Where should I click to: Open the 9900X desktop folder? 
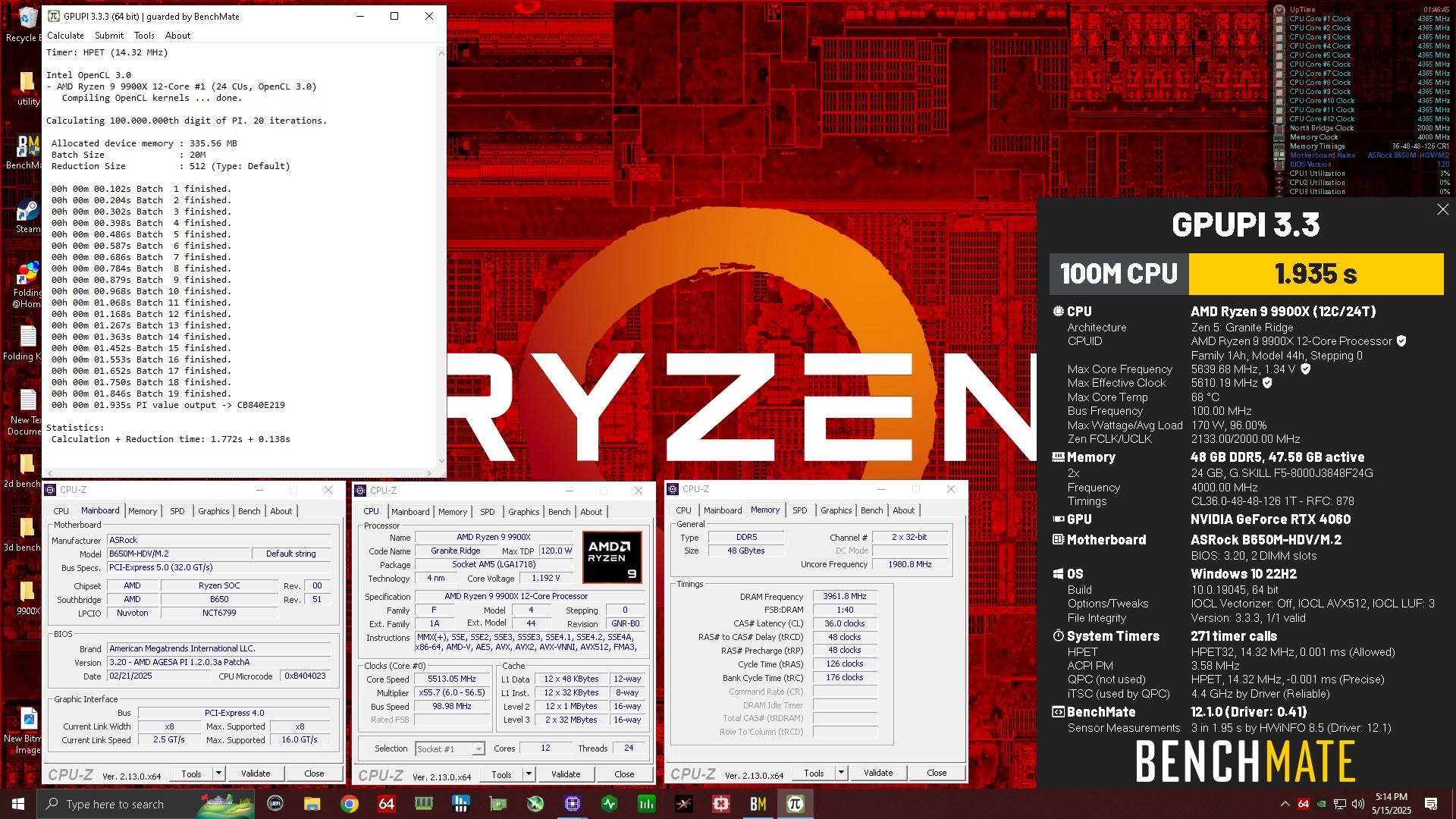pyautogui.click(x=28, y=598)
